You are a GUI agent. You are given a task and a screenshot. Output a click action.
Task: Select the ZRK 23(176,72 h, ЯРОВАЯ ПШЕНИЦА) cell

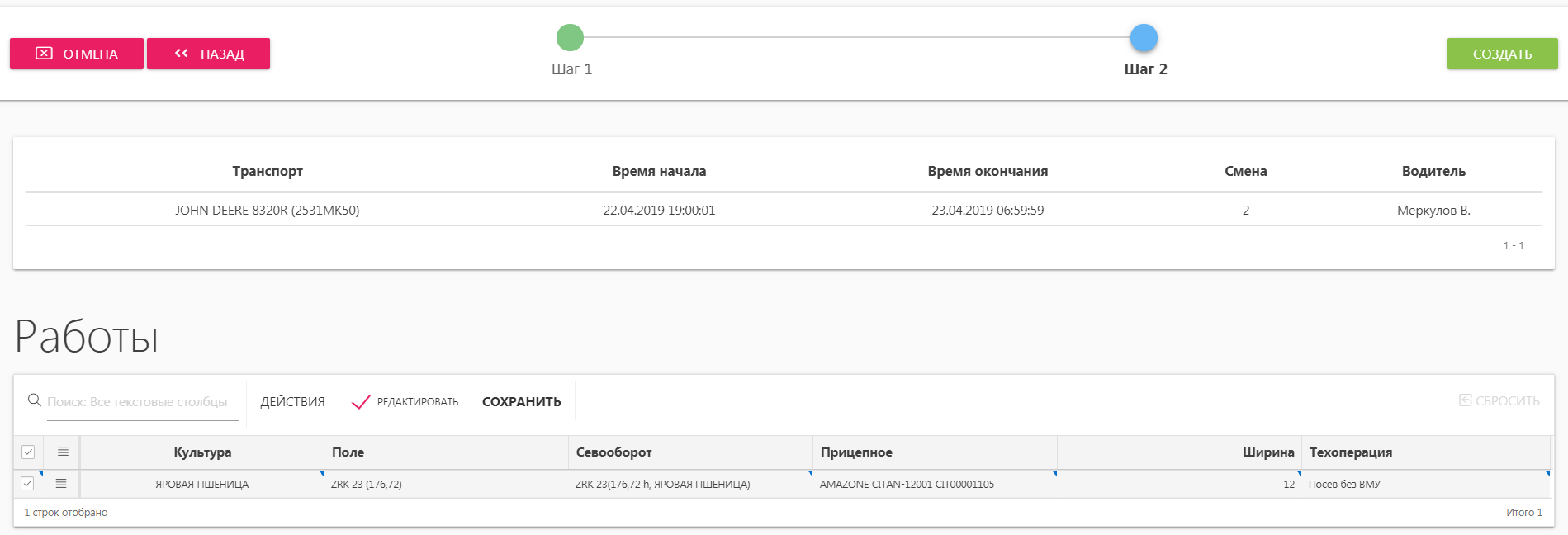tap(690, 485)
